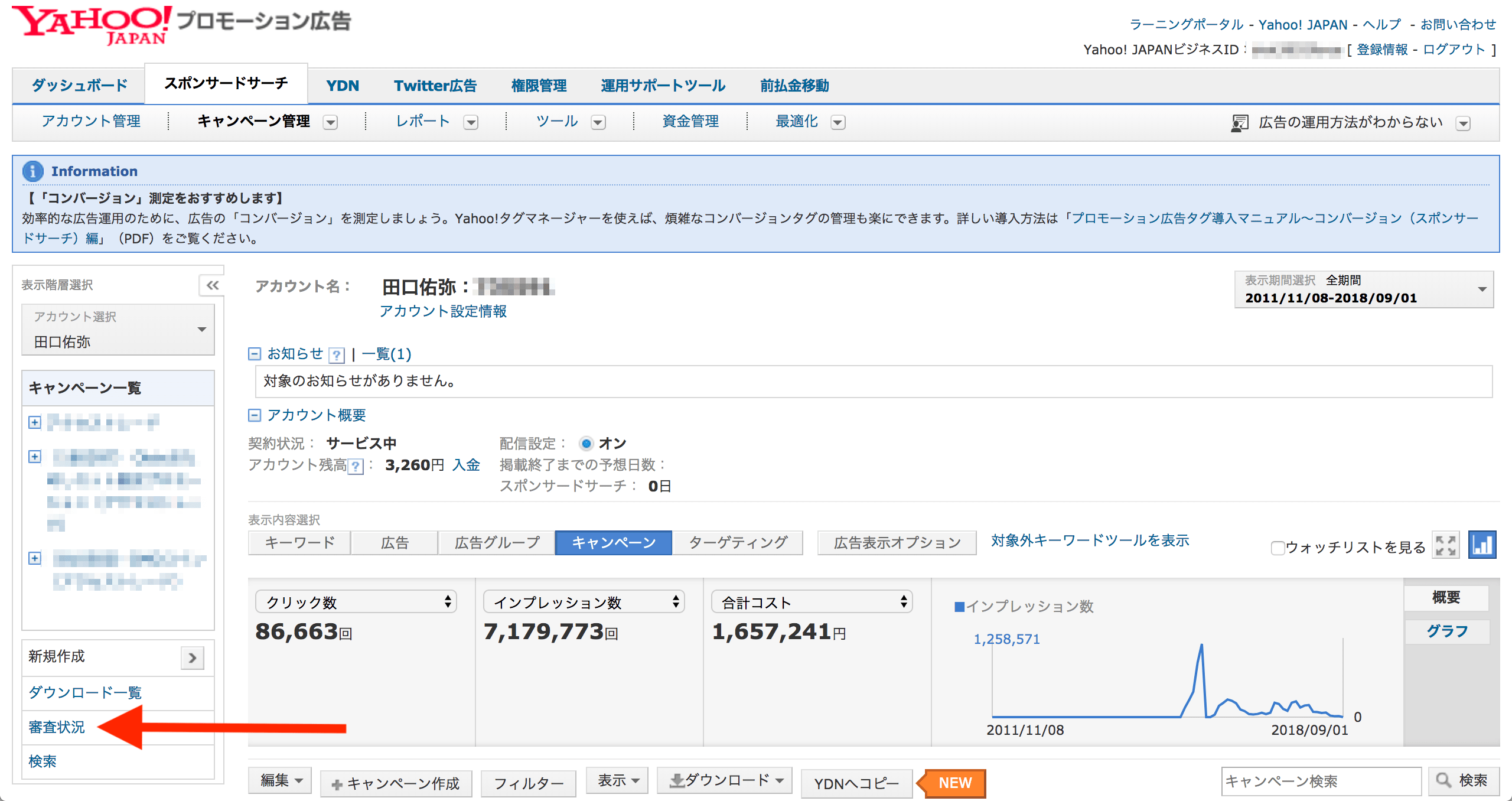Viewport: 1512px width, 801px height.
Task: Click the フィルター button
Action: tap(529, 784)
